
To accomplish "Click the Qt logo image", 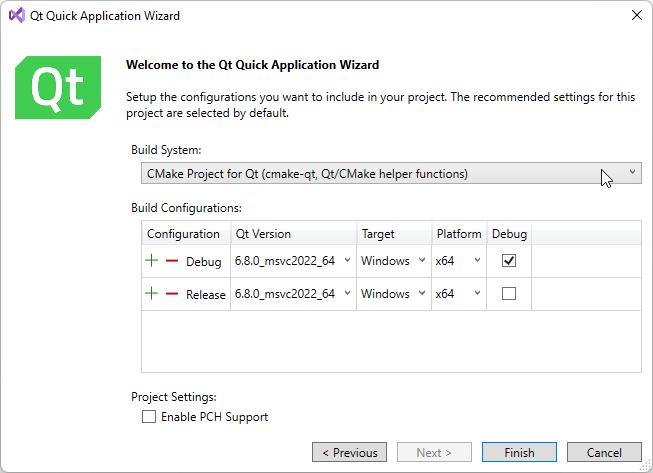I will [x=58, y=88].
